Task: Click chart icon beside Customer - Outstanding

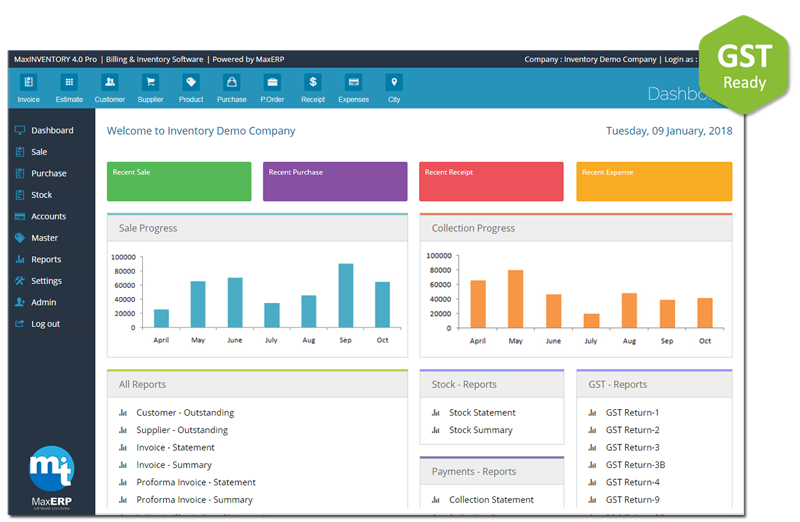Action: (123, 412)
